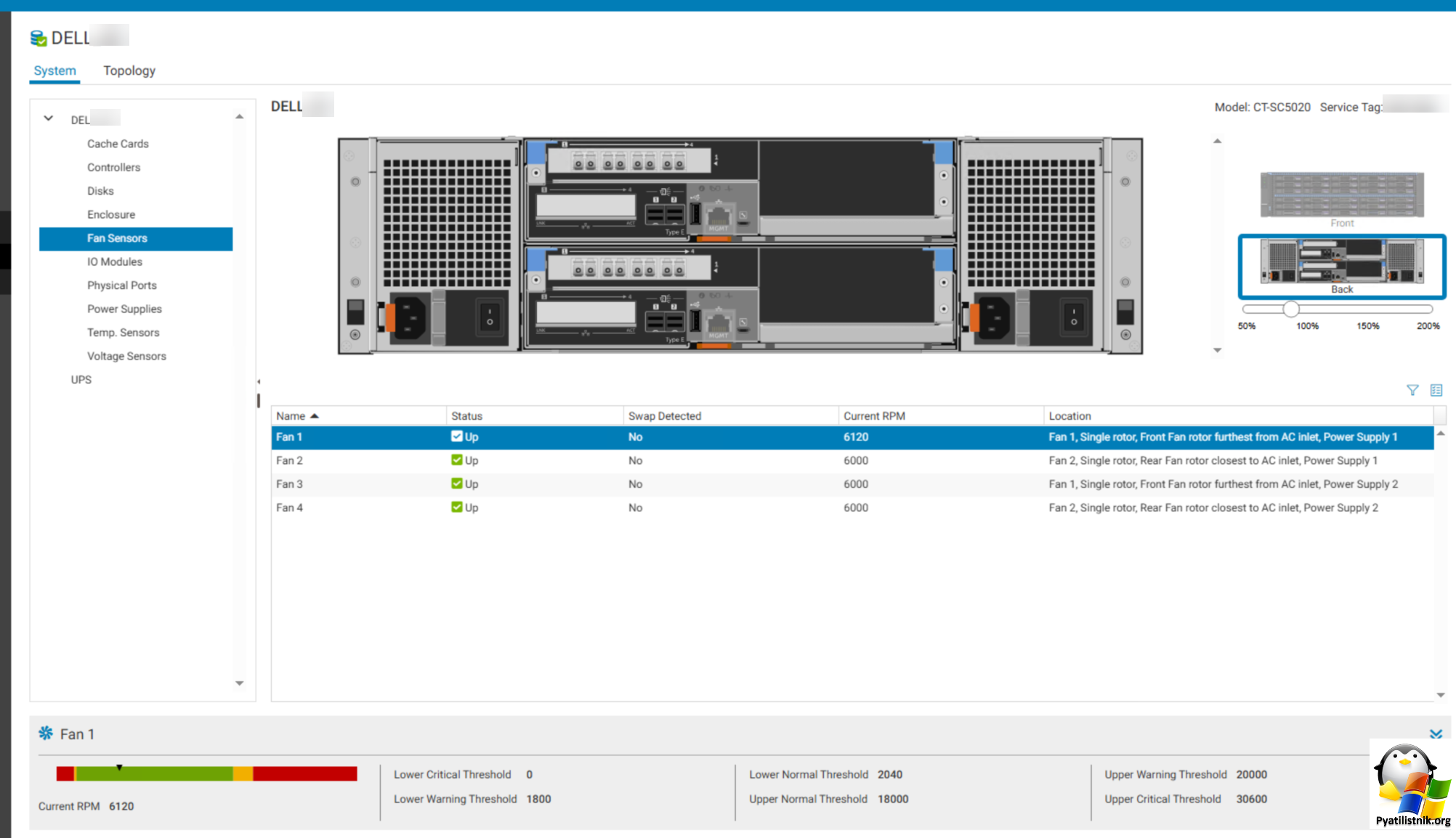Collapse the Fan 1 details panel chevron
Screen dimensions: 1456x838
pos(1436,734)
